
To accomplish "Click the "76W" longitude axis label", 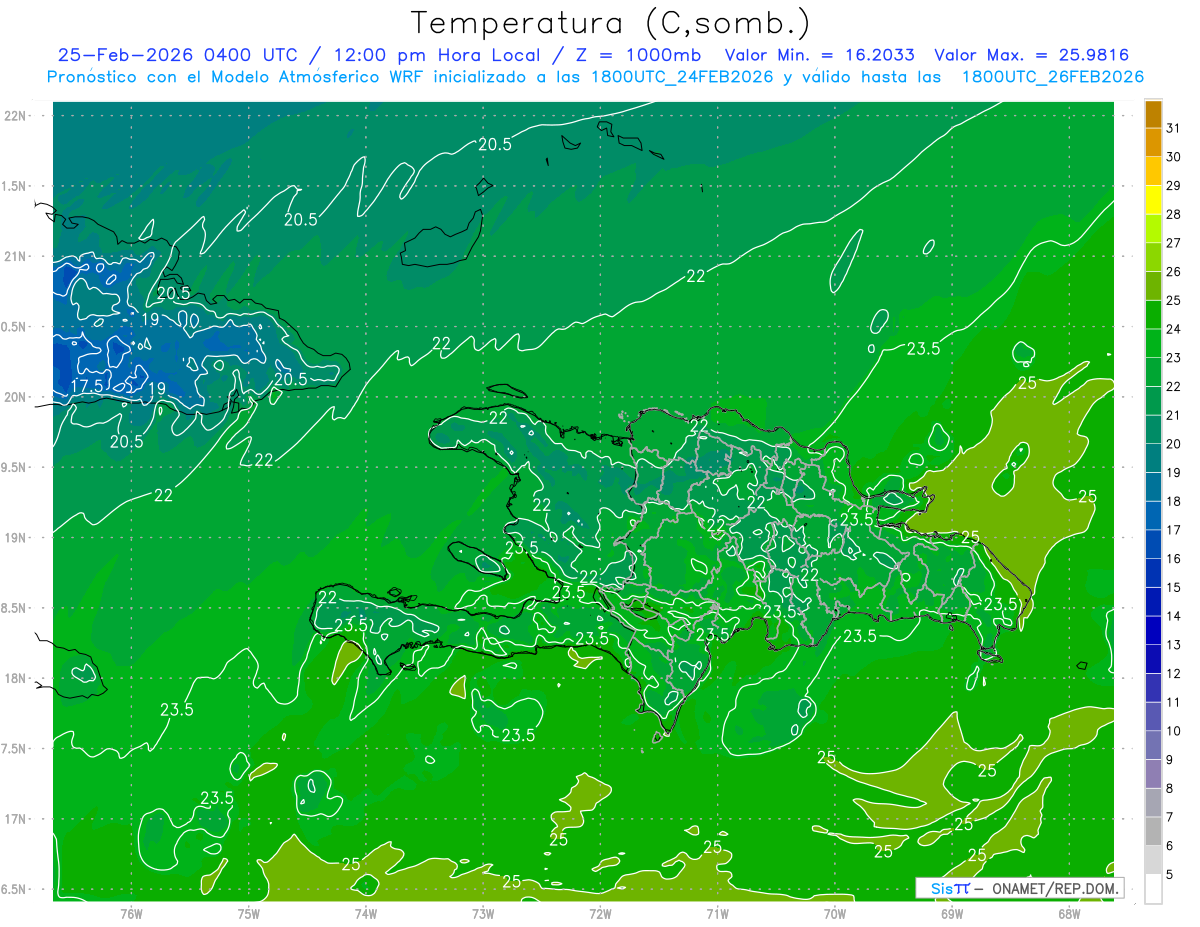I will pyautogui.click(x=131, y=913).
